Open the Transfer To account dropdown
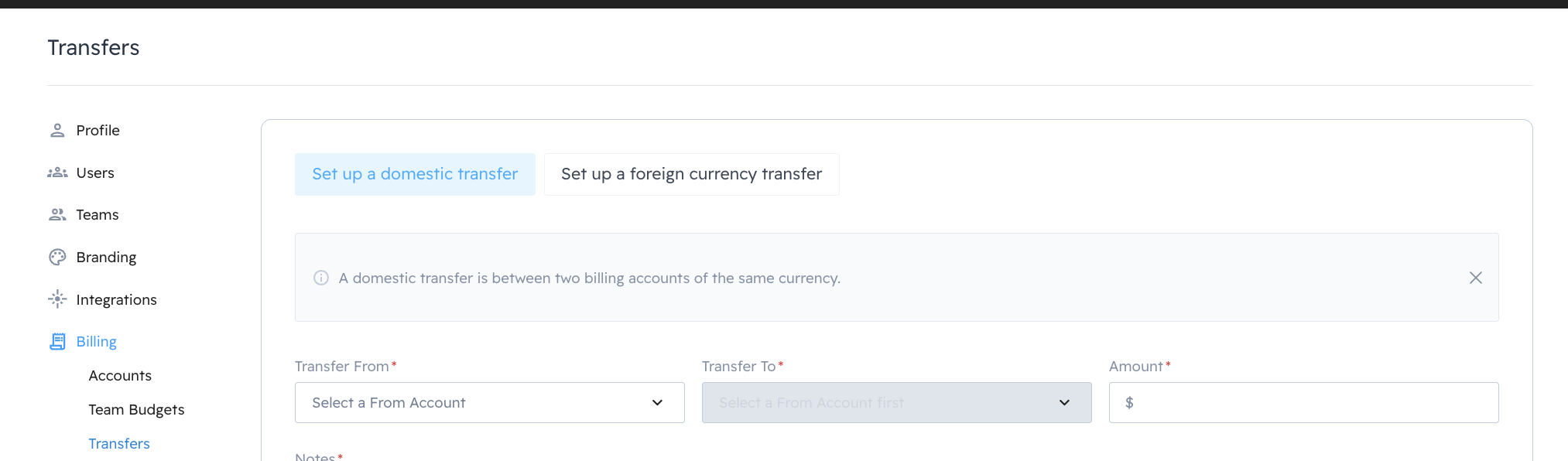 [x=895, y=402]
